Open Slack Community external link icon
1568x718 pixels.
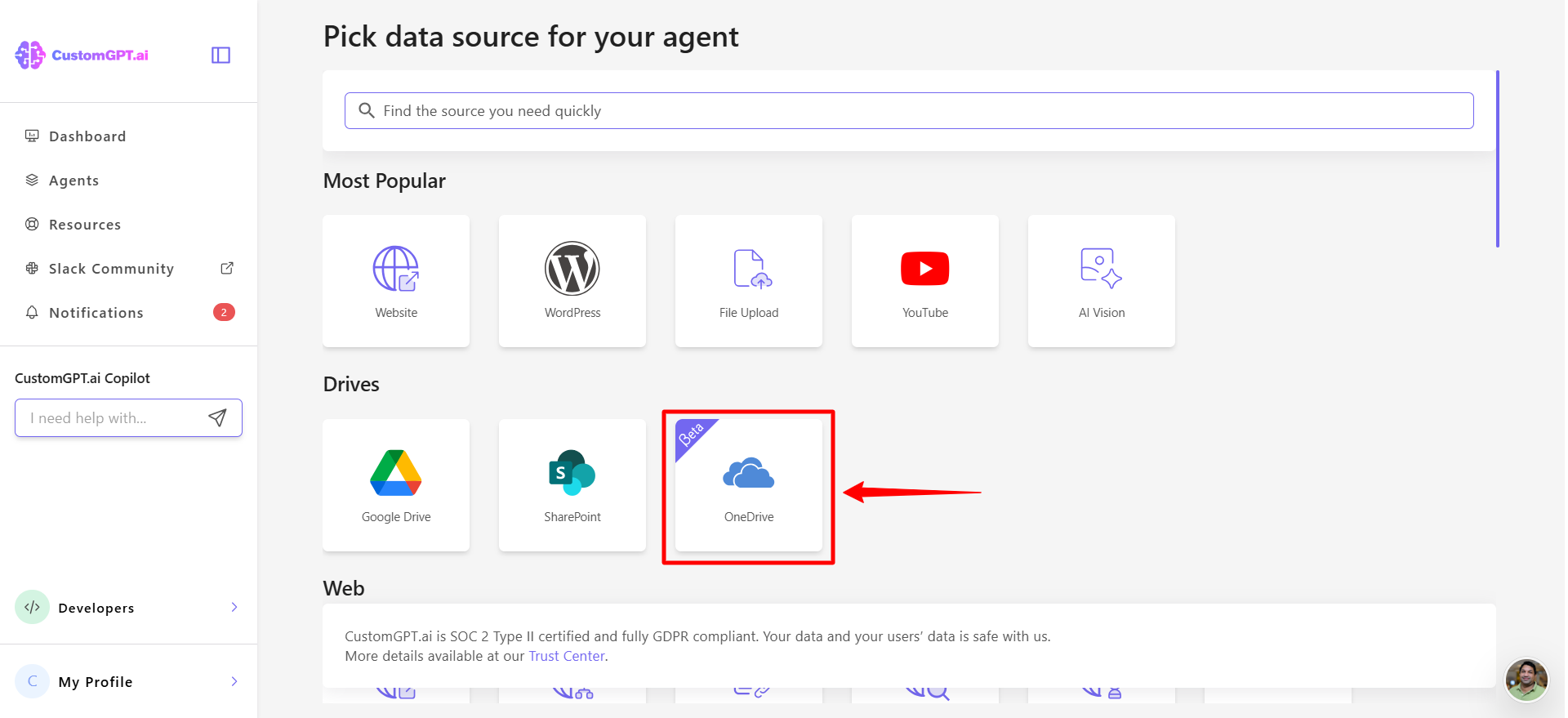pyautogui.click(x=227, y=268)
